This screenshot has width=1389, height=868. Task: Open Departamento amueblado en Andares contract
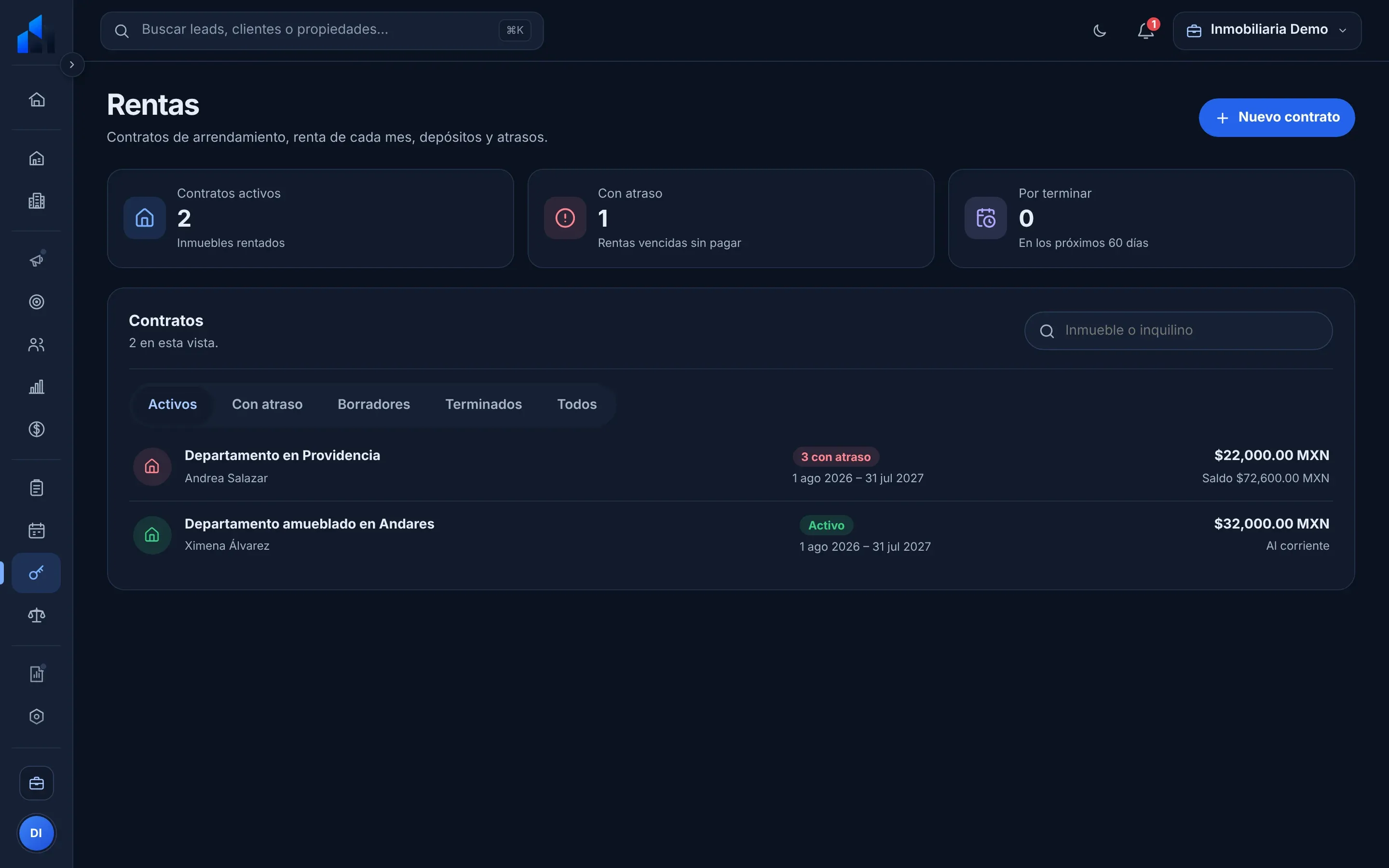click(731, 535)
